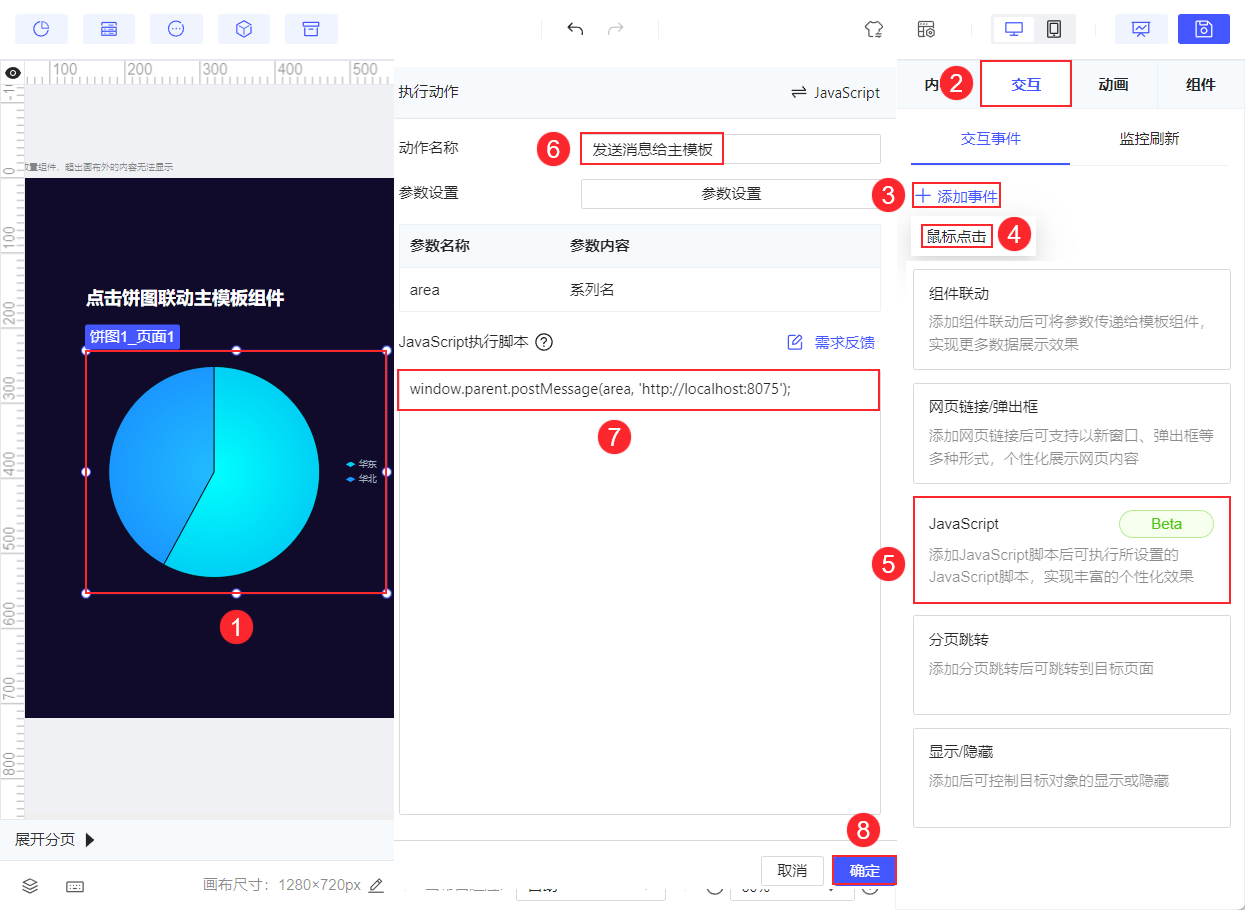
Task: Switch to the 动画 tab
Action: click(x=1113, y=85)
